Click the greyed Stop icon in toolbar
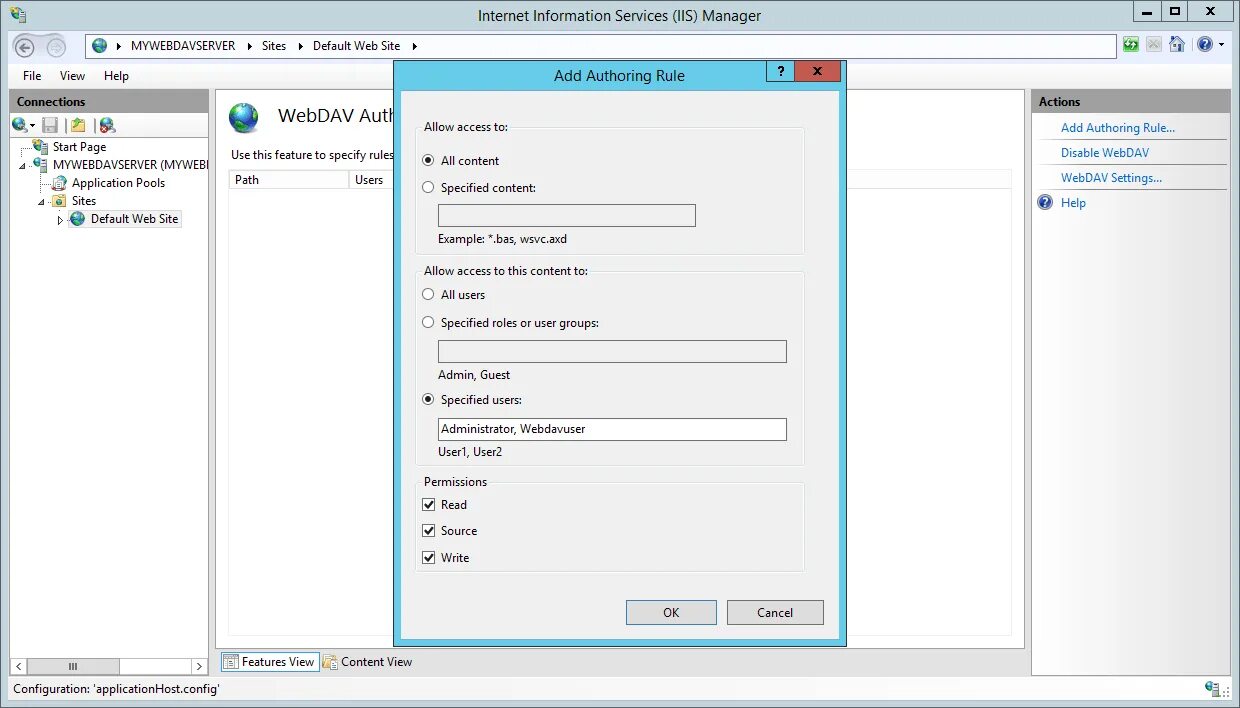The width and height of the screenshot is (1240, 708). [x=1154, y=45]
